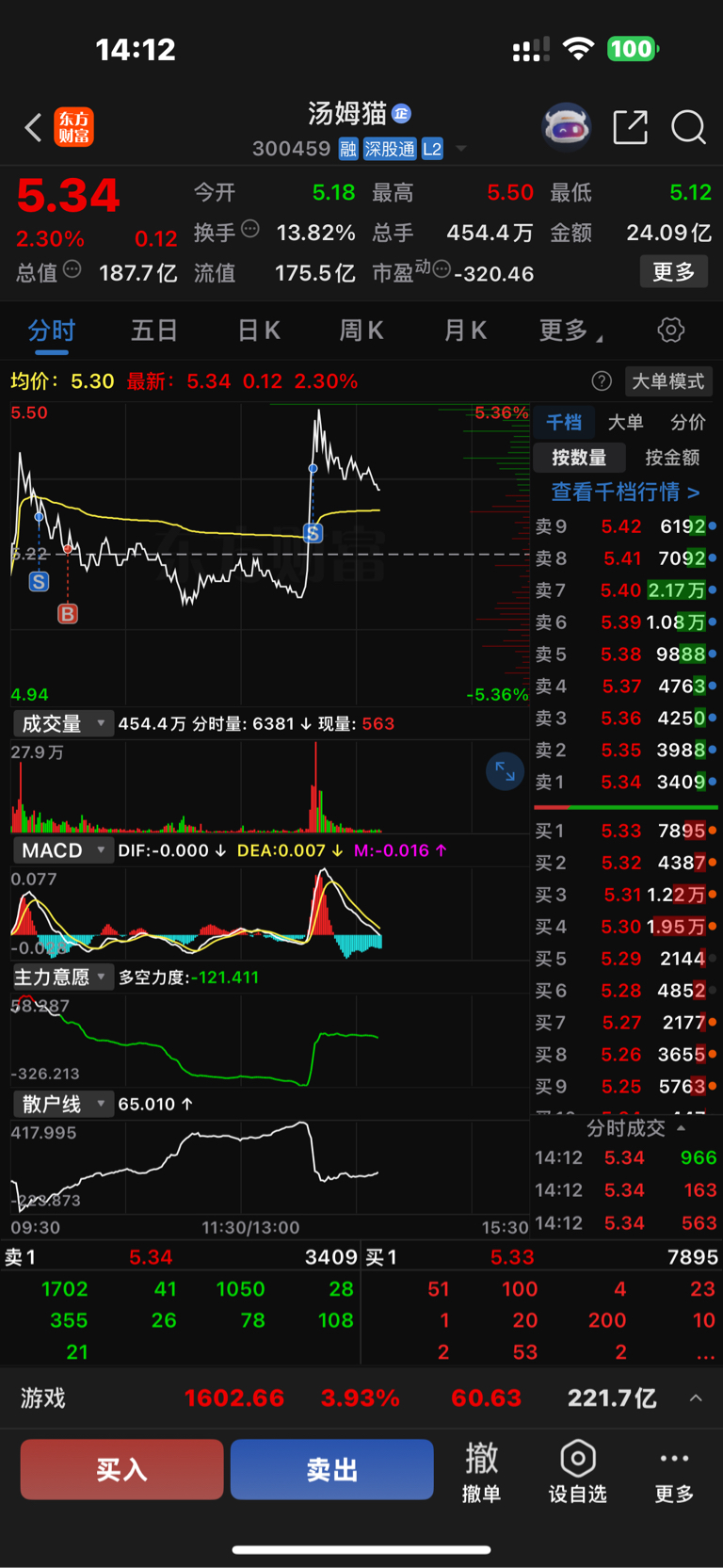Switch to 周K tab

click(361, 331)
